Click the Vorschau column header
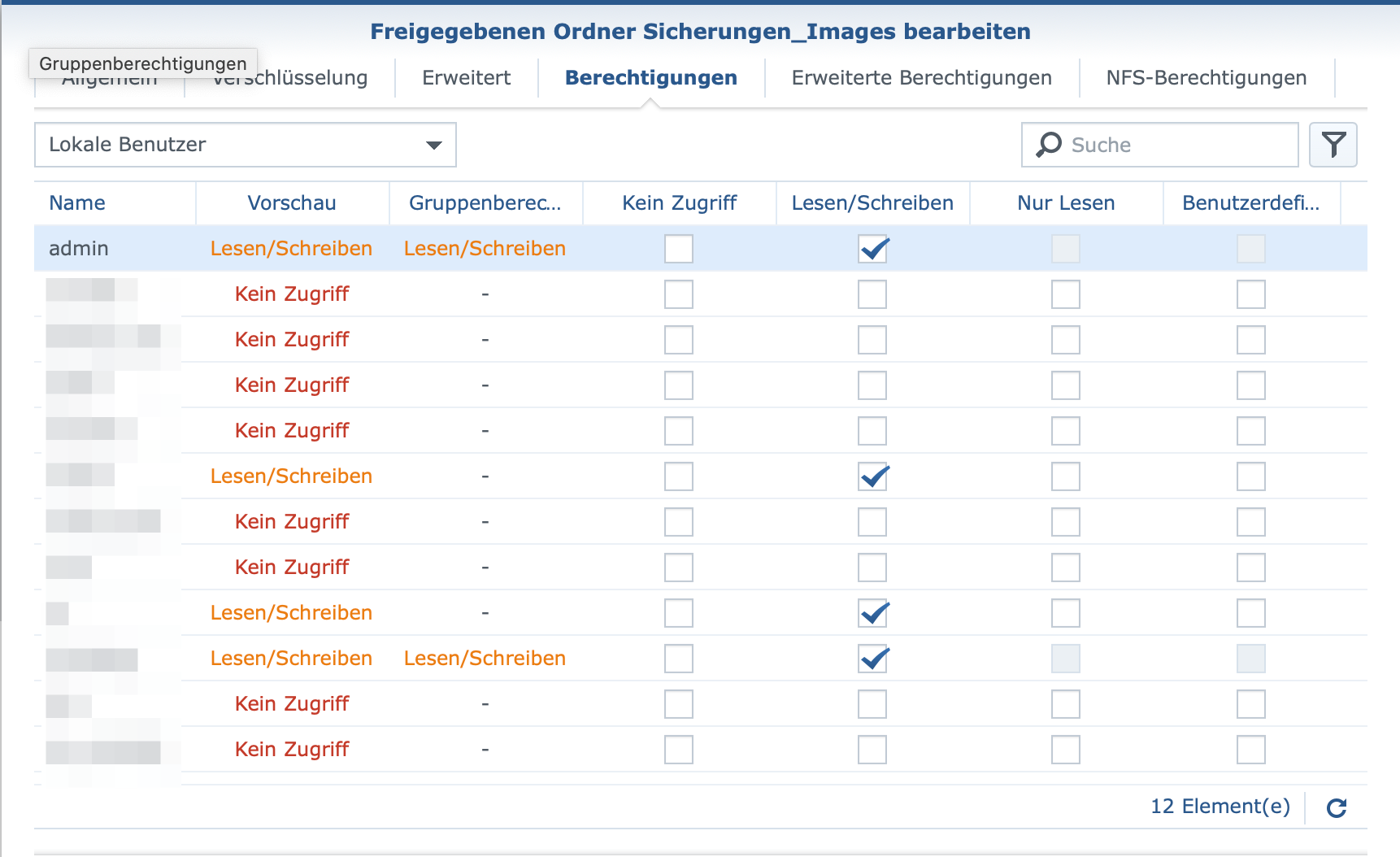1400x857 pixels. (292, 203)
